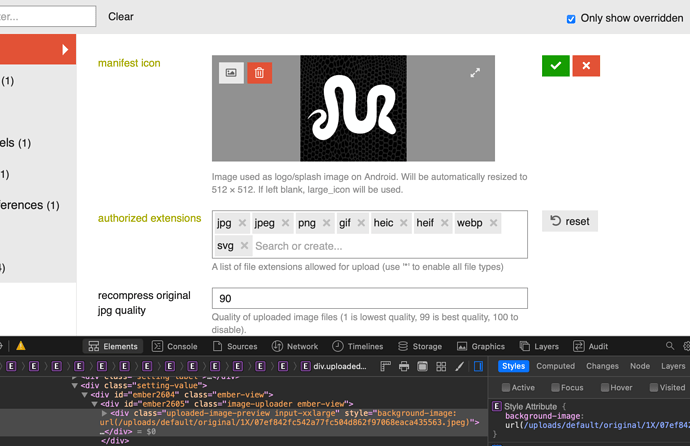Reset authorized extensions setting
The image size is (690, 446).
(x=570, y=221)
